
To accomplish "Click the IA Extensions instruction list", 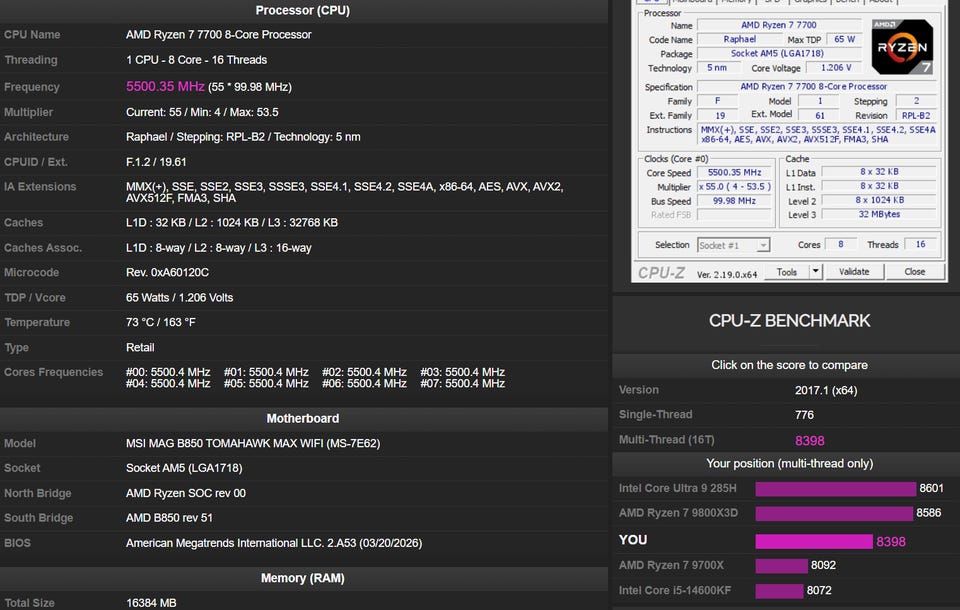I will pyautogui.click(x=344, y=192).
